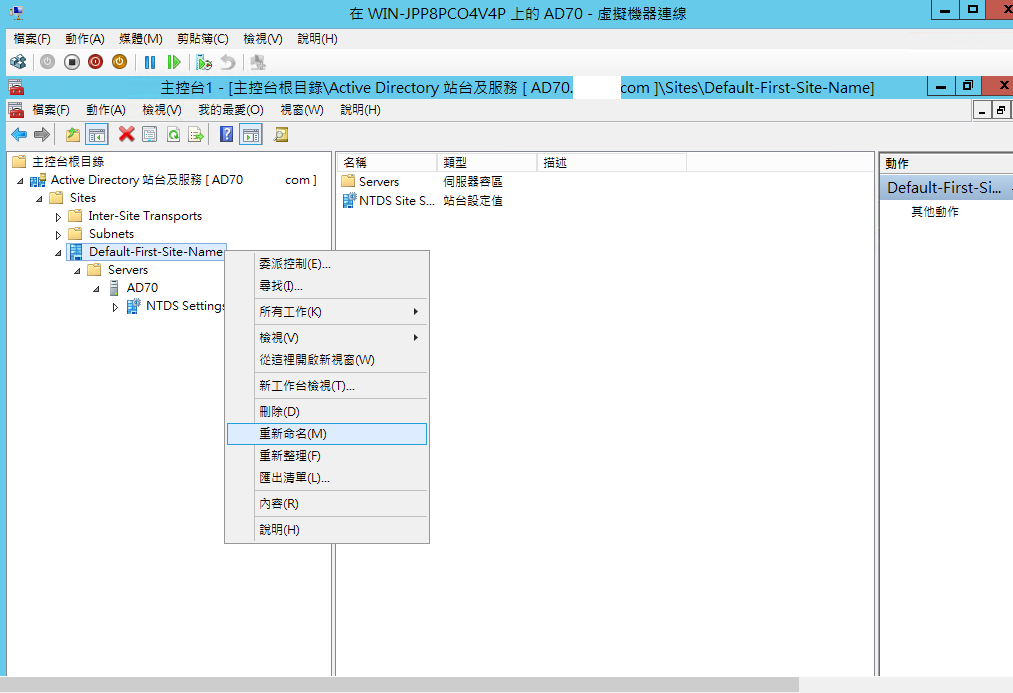Open the 所有工作(K) submenu
1013x693 pixels.
pyautogui.click(x=327, y=311)
